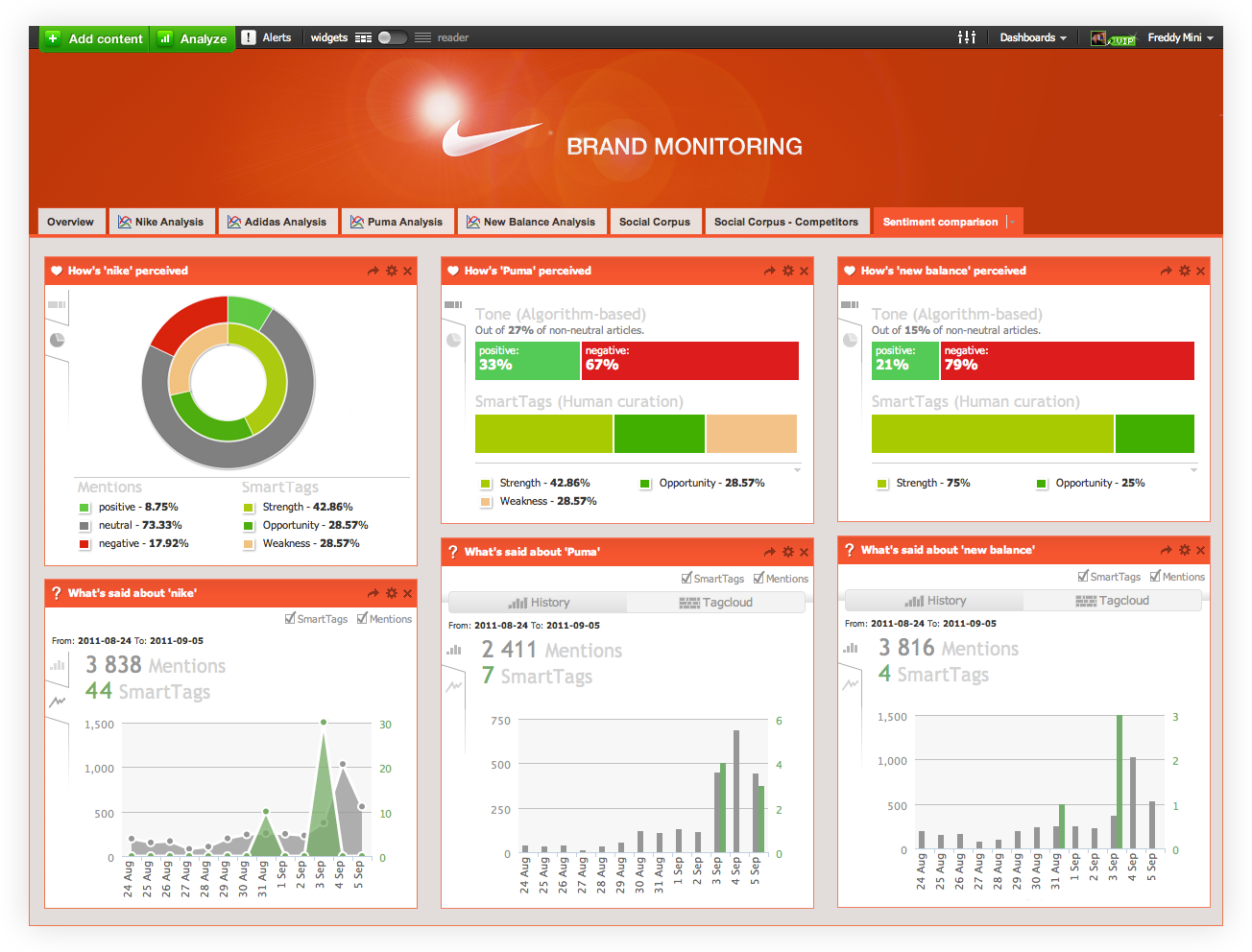Select pie chart view in Puma perceived widget

click(x=453, y=340)
